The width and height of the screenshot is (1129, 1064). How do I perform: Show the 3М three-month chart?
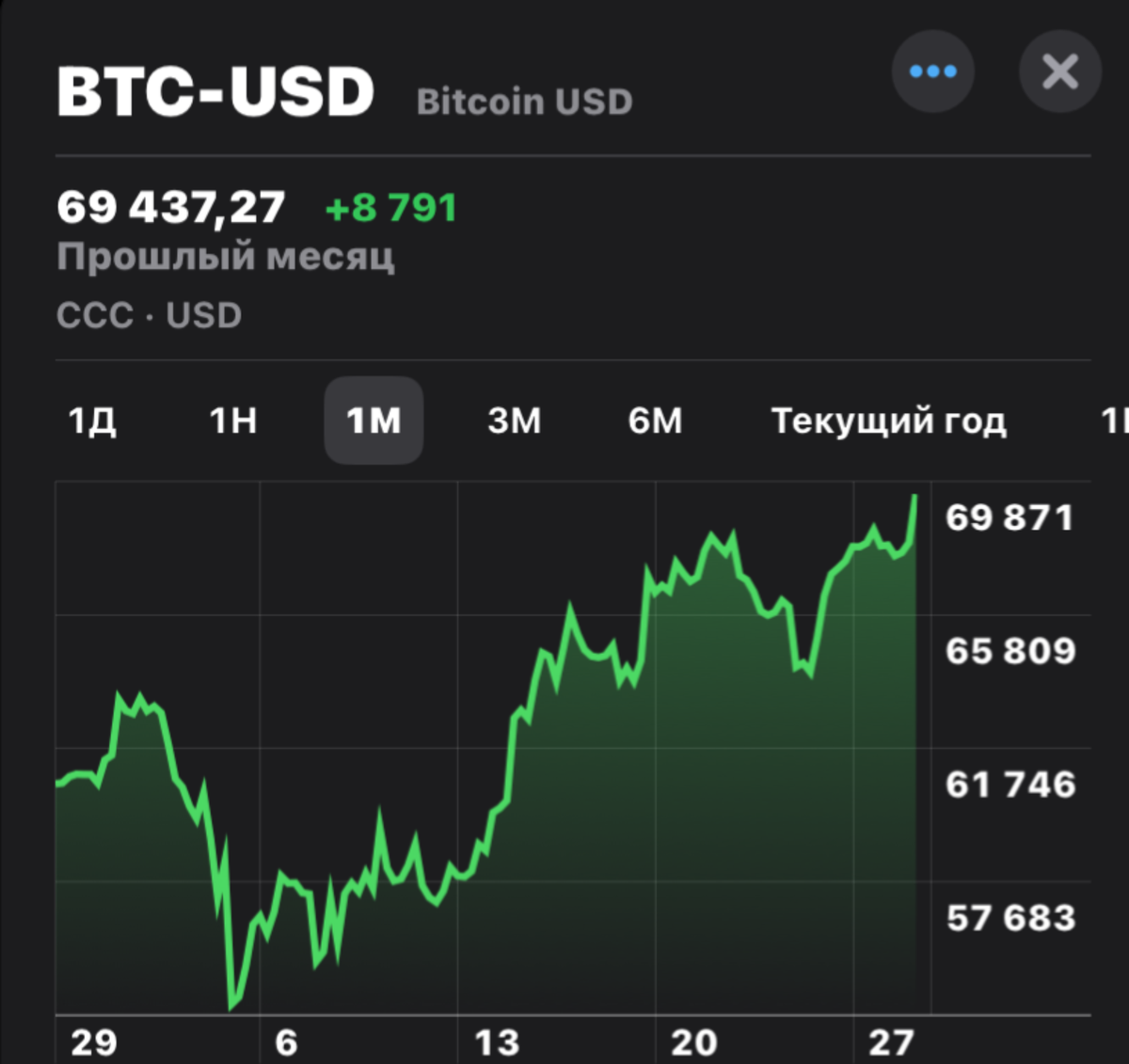516,421
